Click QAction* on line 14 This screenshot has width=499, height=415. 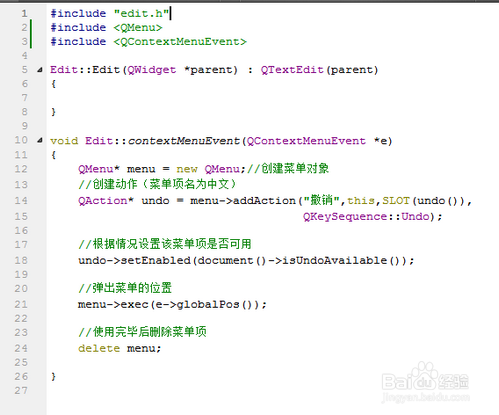click(106, 201)
